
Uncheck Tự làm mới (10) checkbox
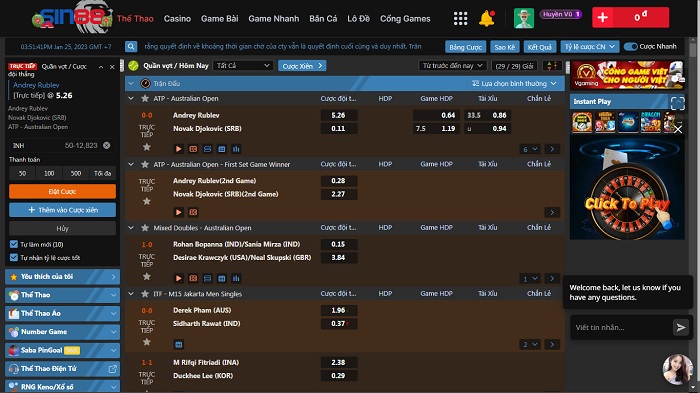click(14, 244)
